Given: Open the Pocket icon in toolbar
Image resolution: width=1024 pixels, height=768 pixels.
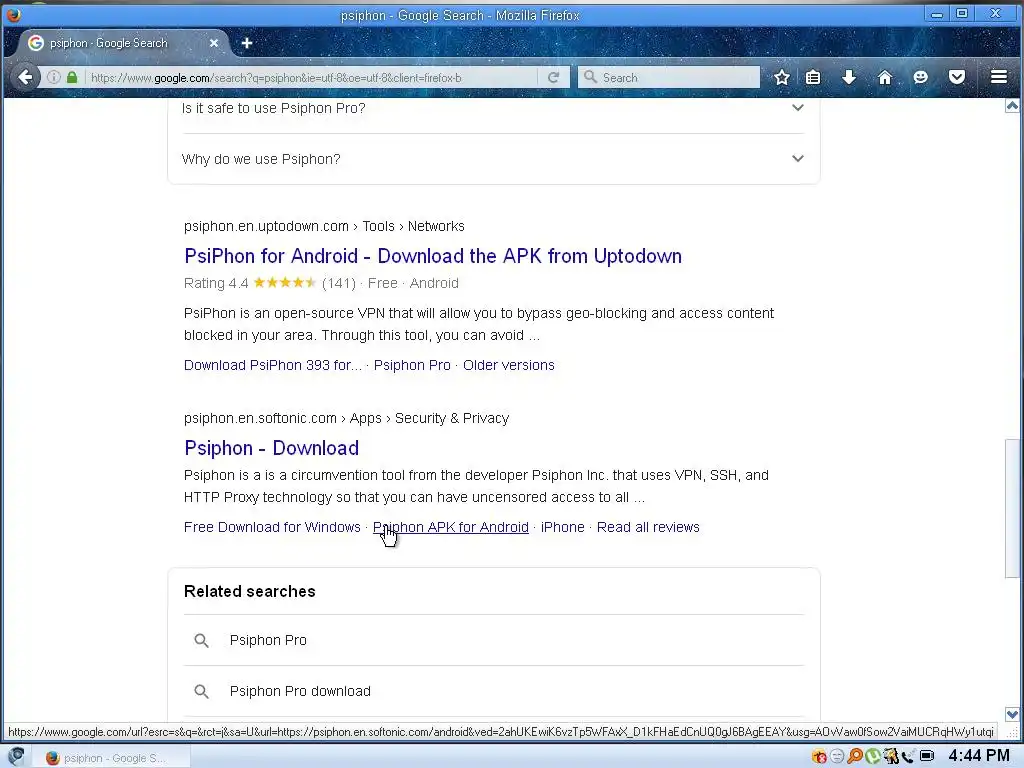Looking at the screenshot, I should point(957,77).
